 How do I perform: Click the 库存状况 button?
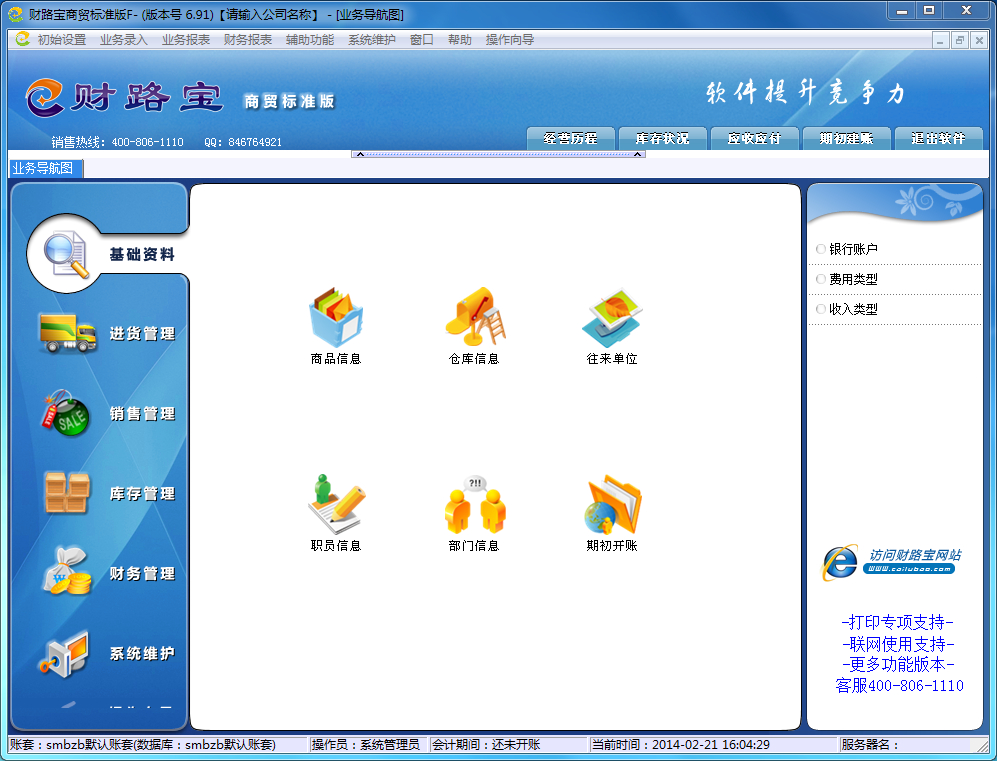(663, 138)
